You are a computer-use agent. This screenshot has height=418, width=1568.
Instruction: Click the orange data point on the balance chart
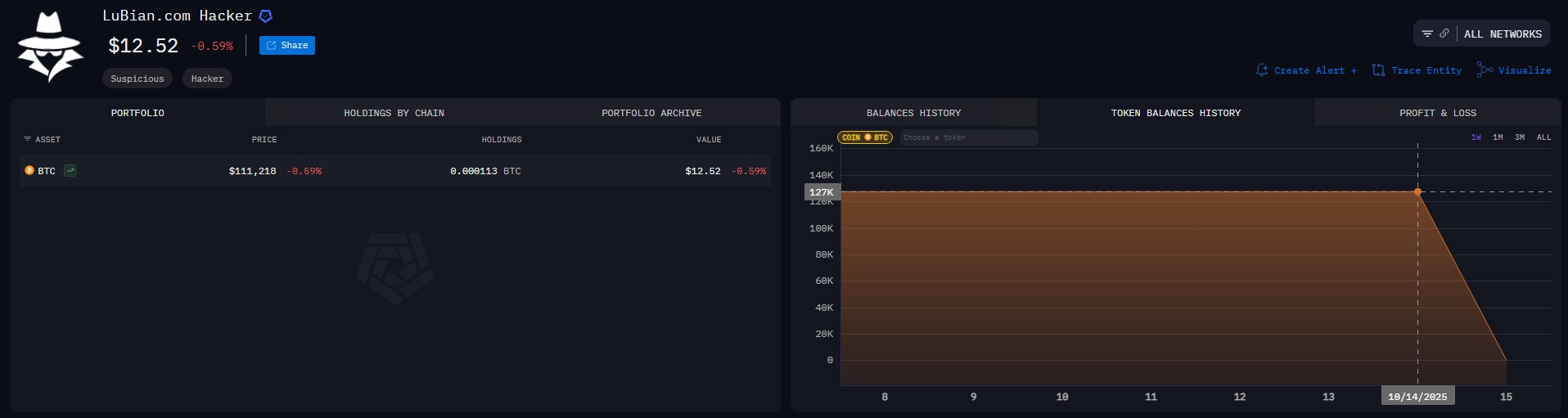[1417, 192]
